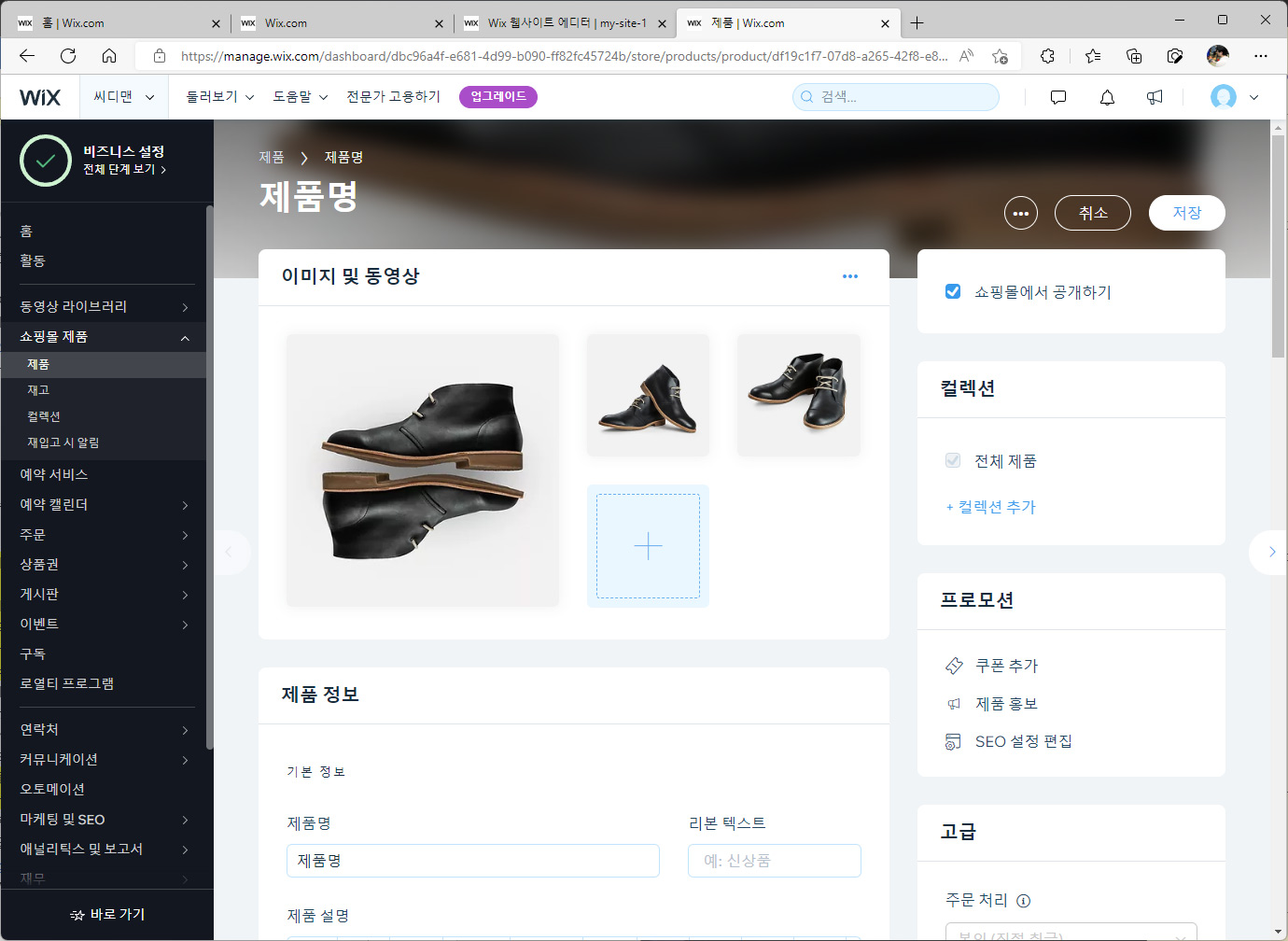
Task: Select 재입고 시 알림 in sidebar
Action: [63, 442]
